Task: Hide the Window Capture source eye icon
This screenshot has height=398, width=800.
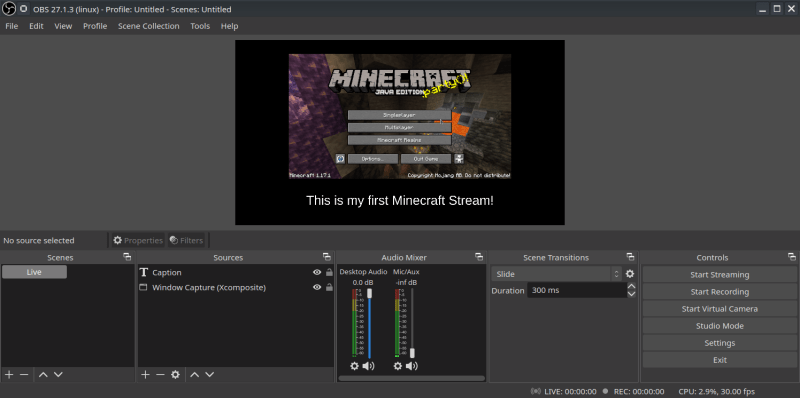Action: [x=317, y=287]
